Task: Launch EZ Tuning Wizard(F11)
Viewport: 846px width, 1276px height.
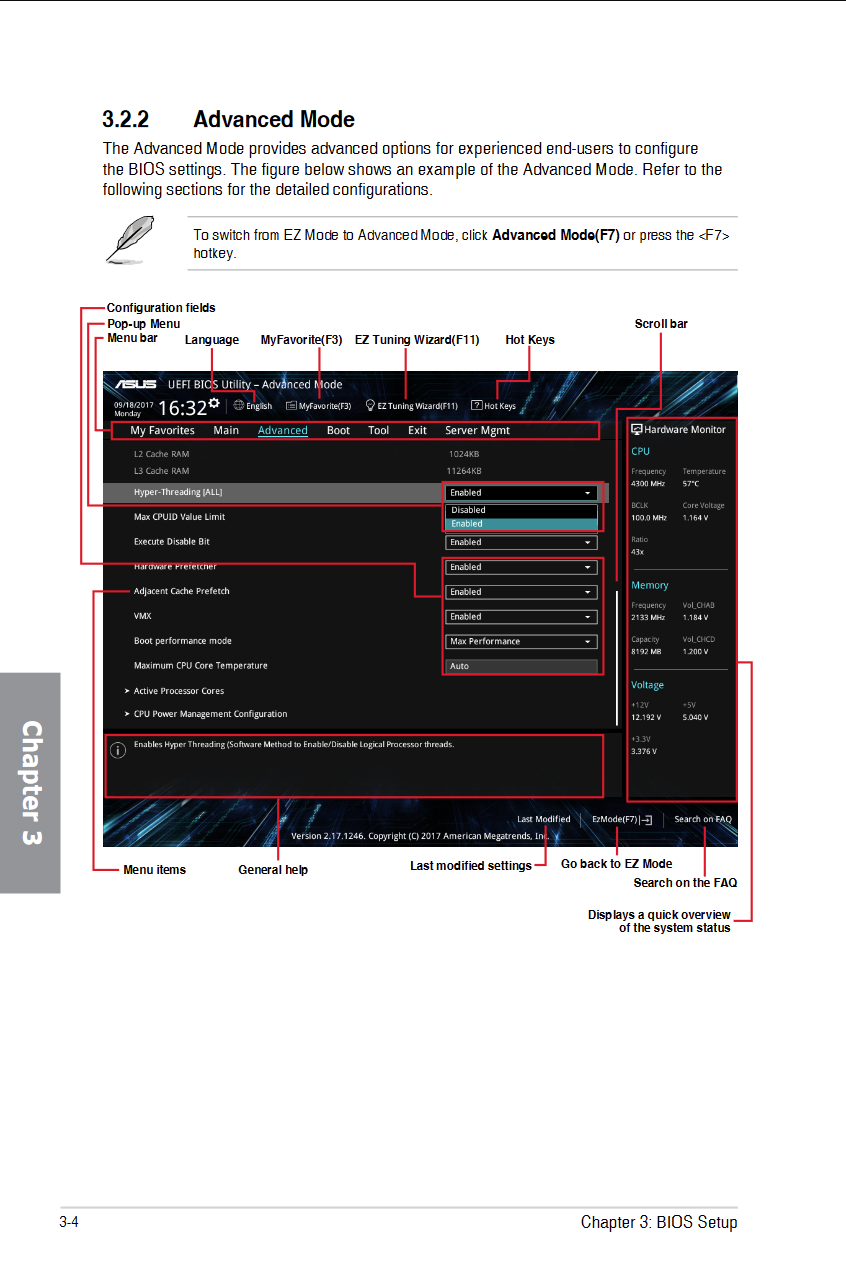Action: [x=411, y=406]
